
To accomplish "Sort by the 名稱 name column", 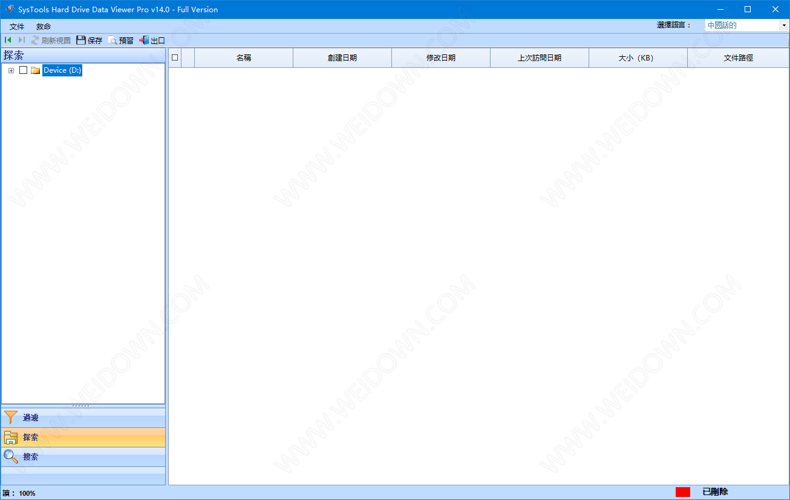I will point(244,57).
